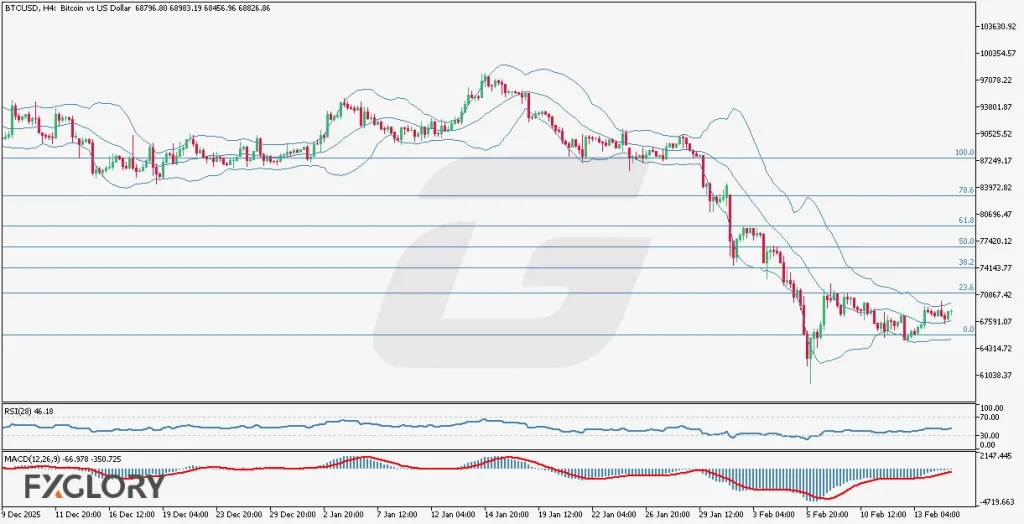This screenshot has width=1024, height=524.
Task: Click the 97078.22 price axis label
Action: [x=997, y=80]
